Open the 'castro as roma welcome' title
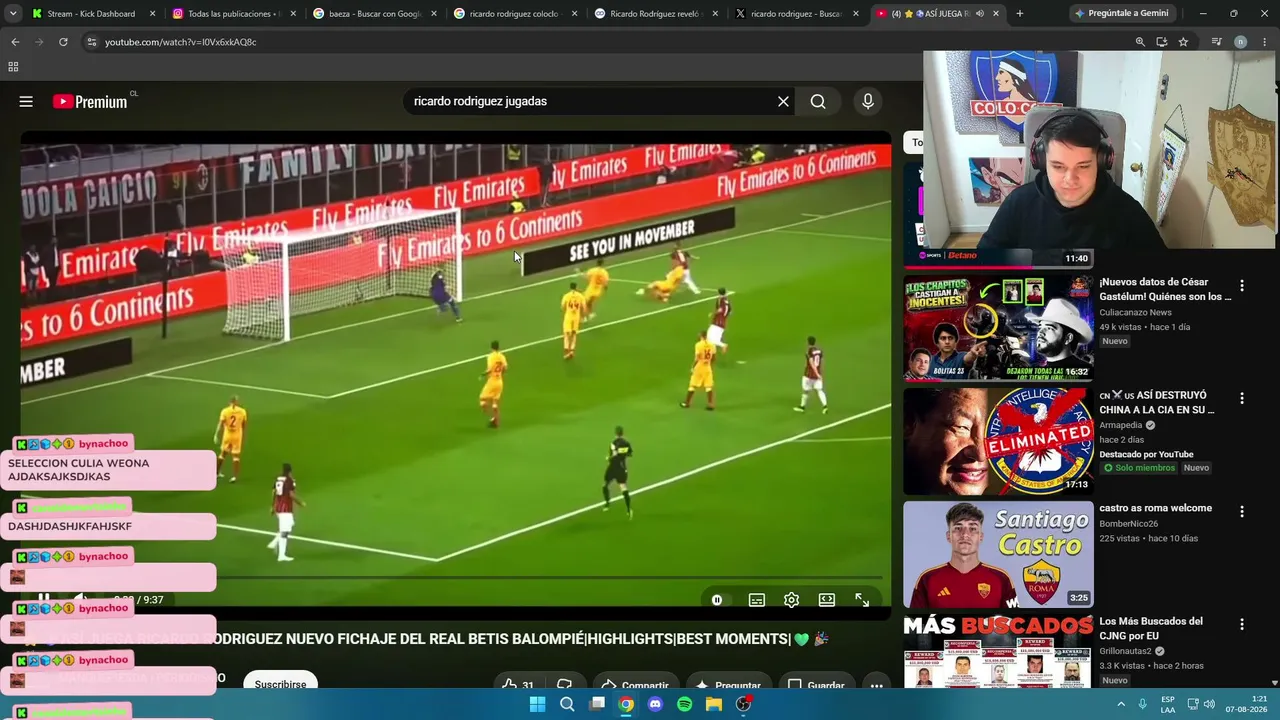 [x=1155, y=508]
